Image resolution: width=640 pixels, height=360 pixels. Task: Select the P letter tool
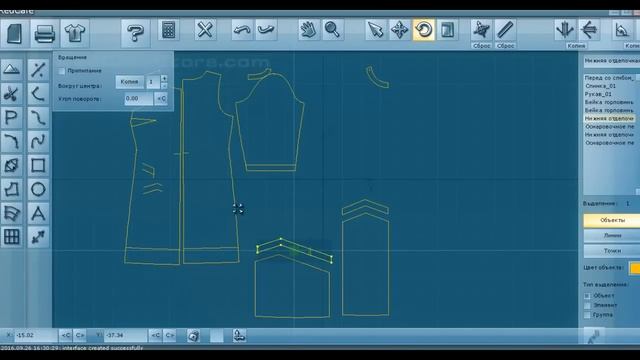click(x=12, y=118)
